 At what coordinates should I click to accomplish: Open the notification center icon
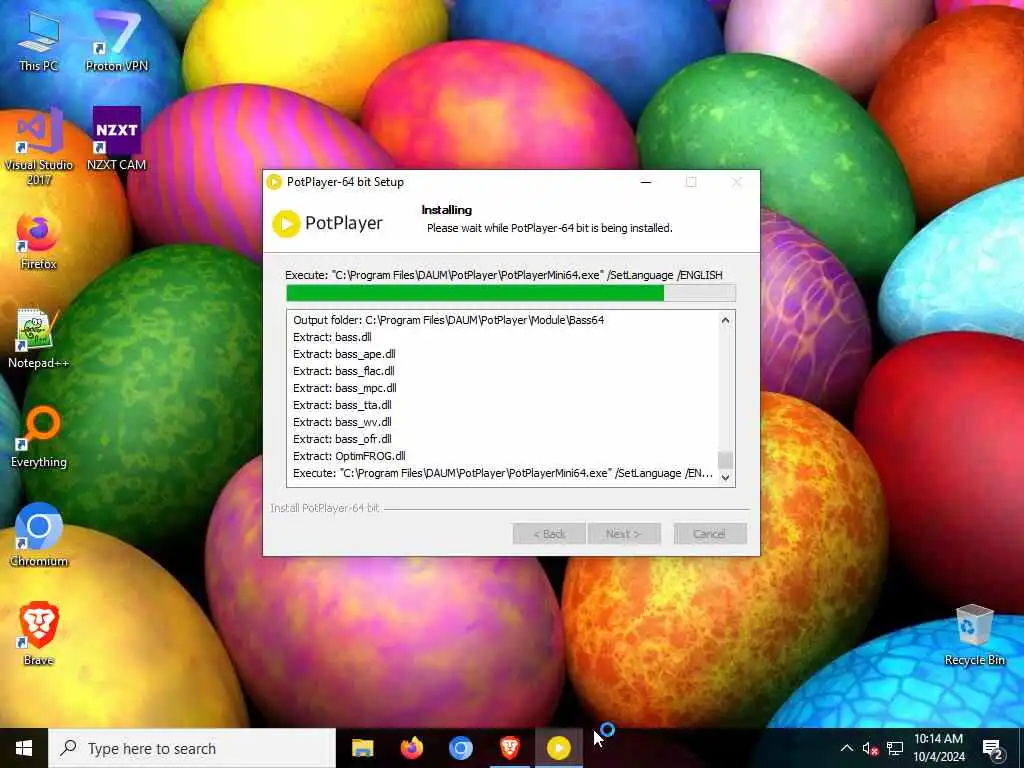click(x=993, y=748)
